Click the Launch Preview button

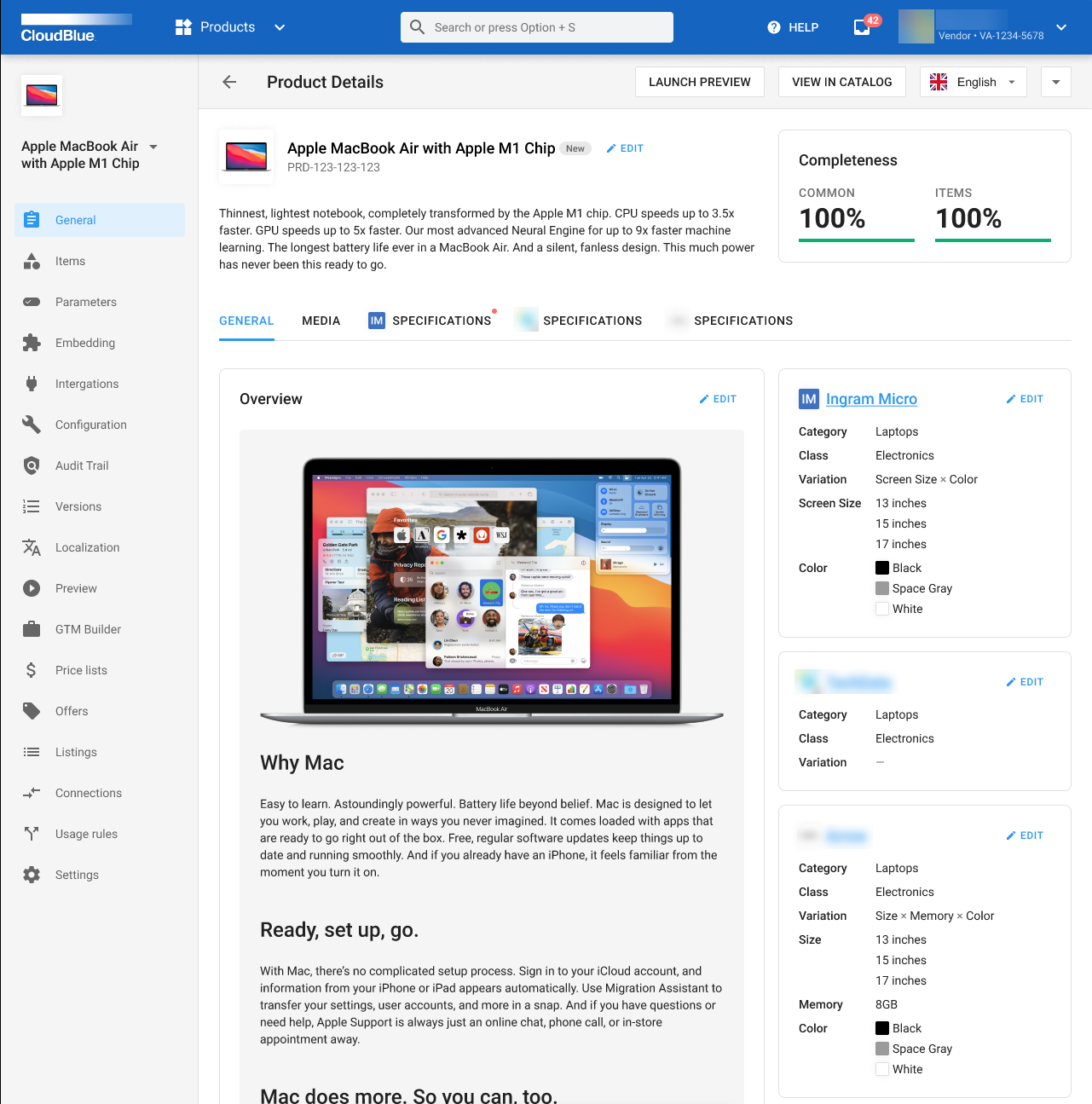tap(699, 82)
